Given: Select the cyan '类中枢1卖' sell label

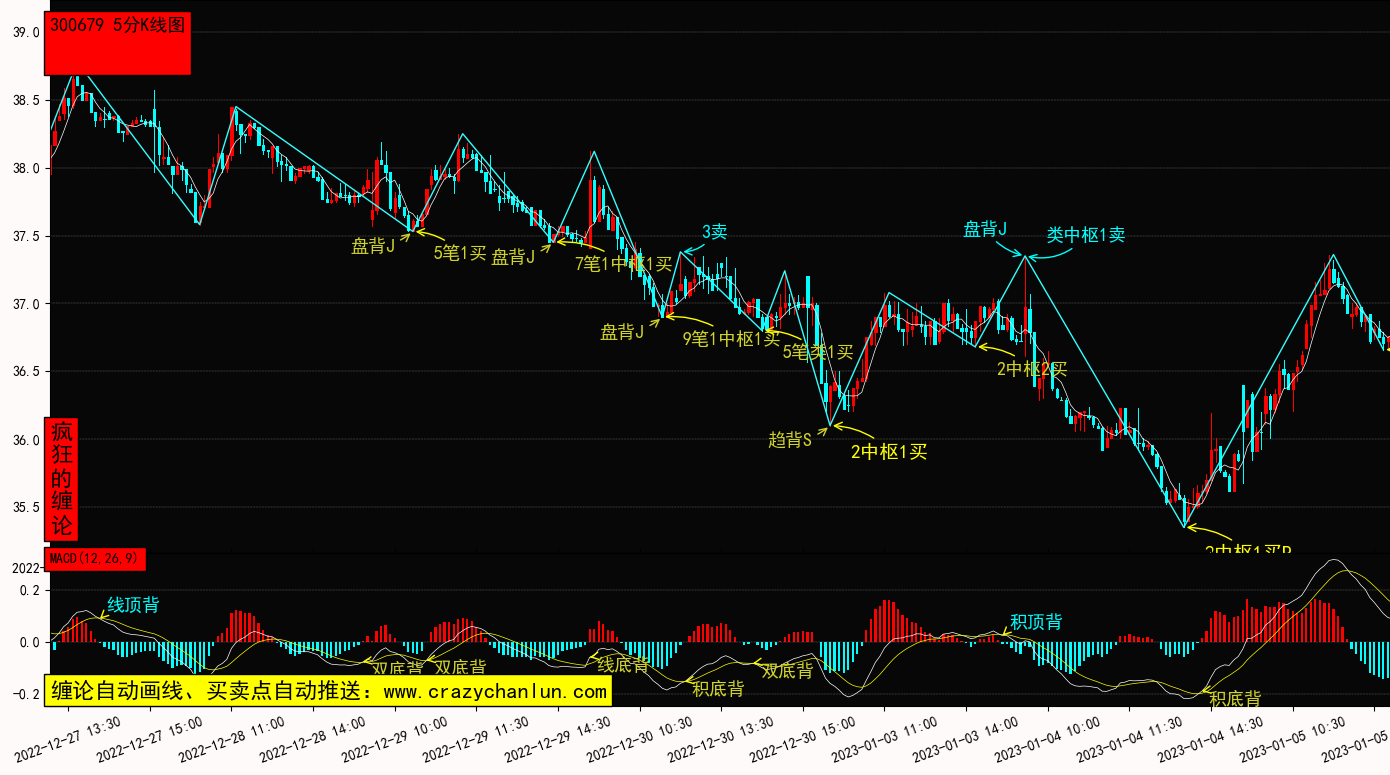Looking at the screenshot, I should coord(1086,235).
